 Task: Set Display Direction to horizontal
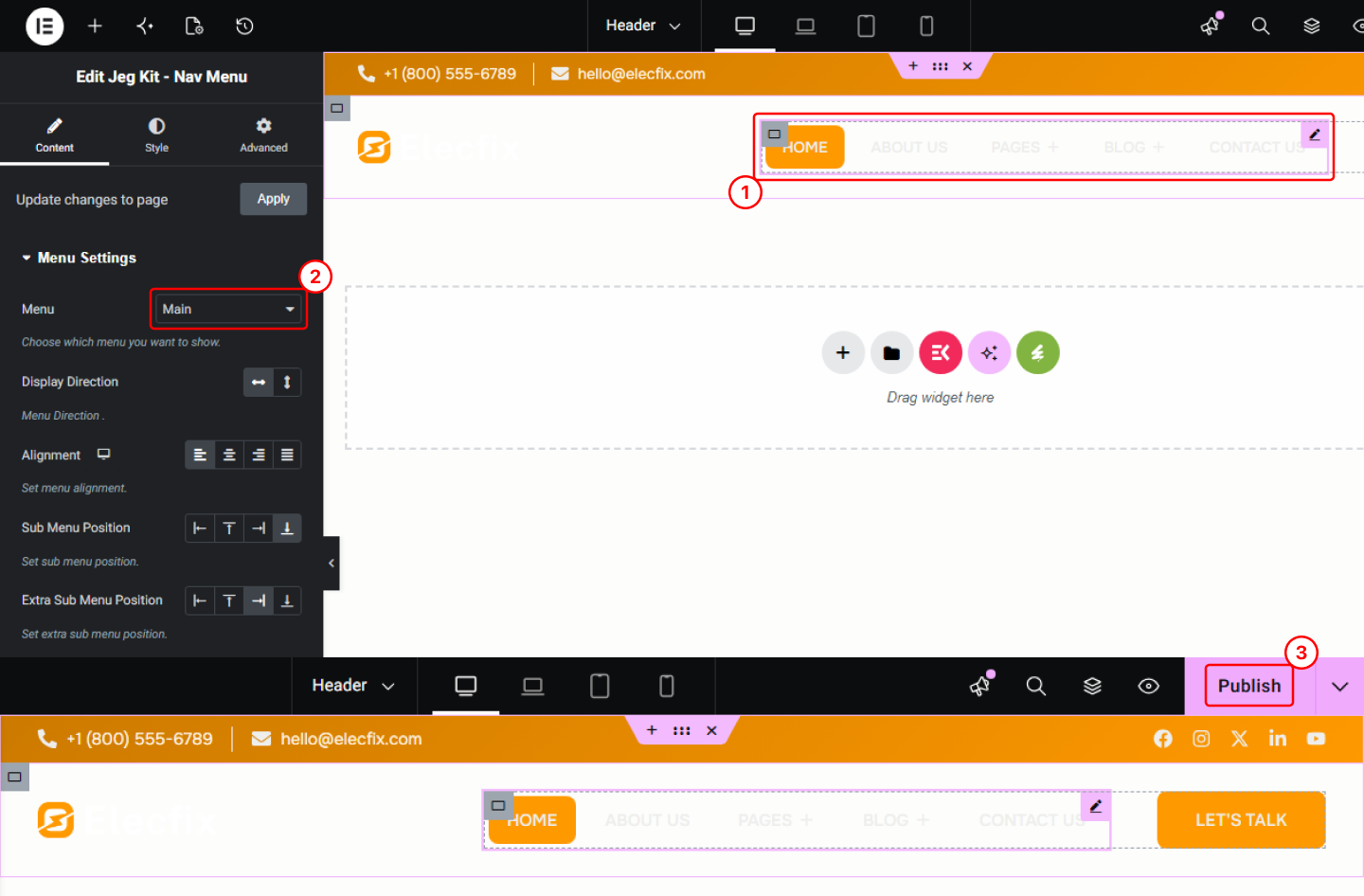(x=259, y=383)
